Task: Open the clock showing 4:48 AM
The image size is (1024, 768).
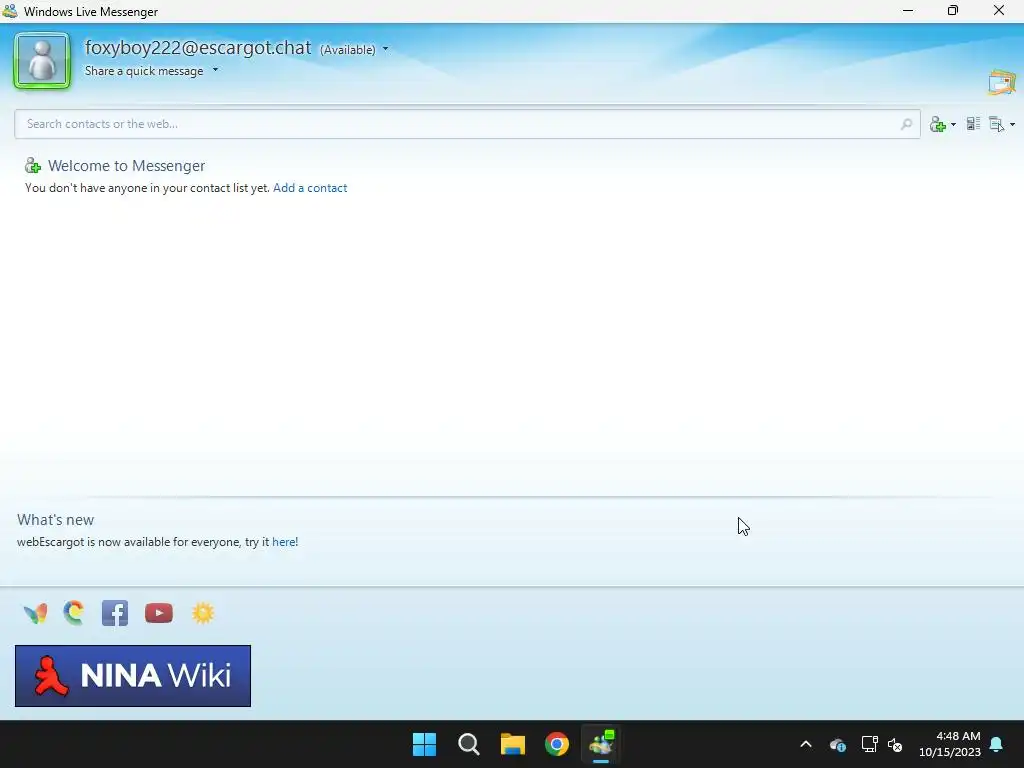Action: coord(950,744)
